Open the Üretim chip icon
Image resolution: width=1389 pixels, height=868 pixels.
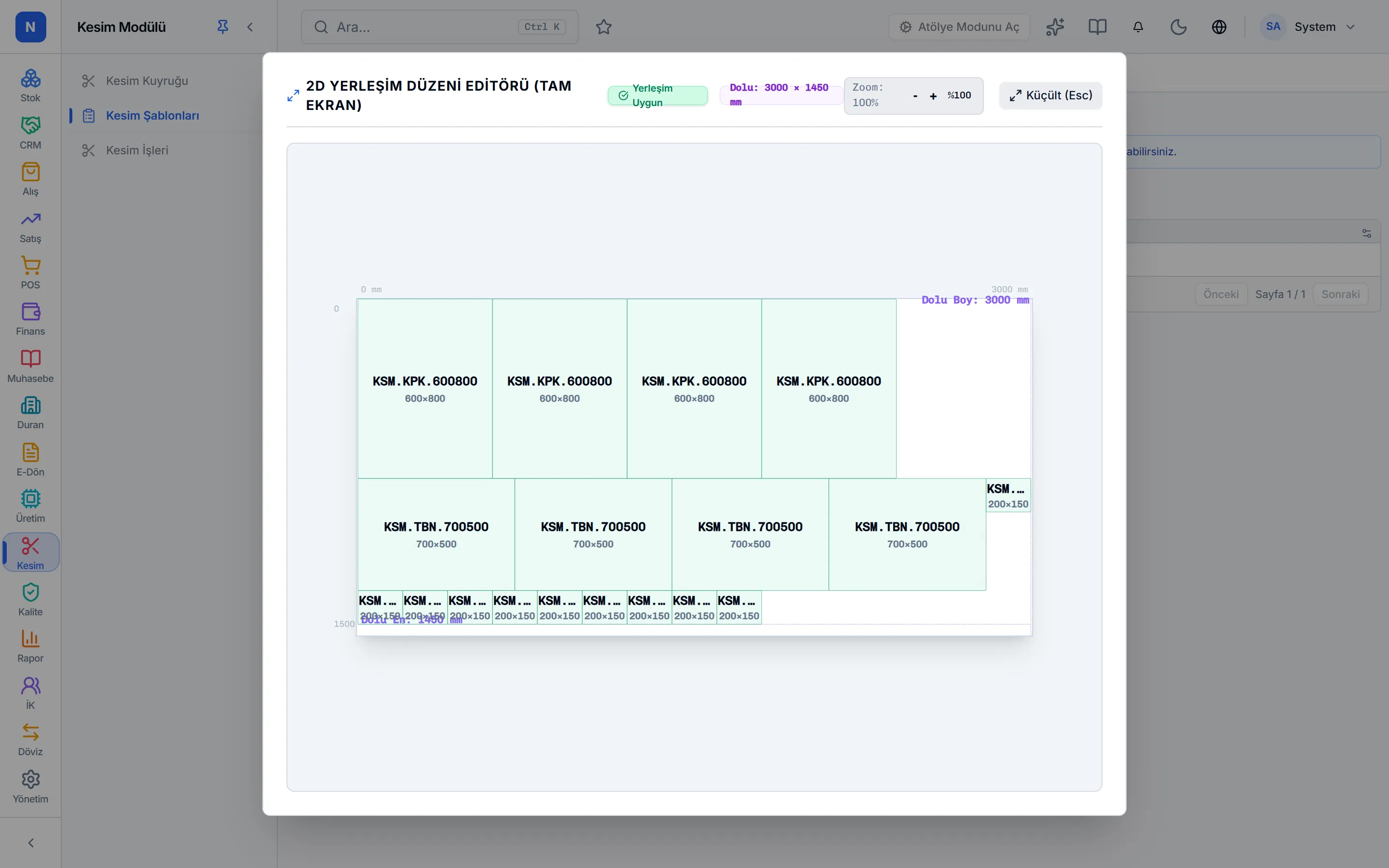point(30,498)
